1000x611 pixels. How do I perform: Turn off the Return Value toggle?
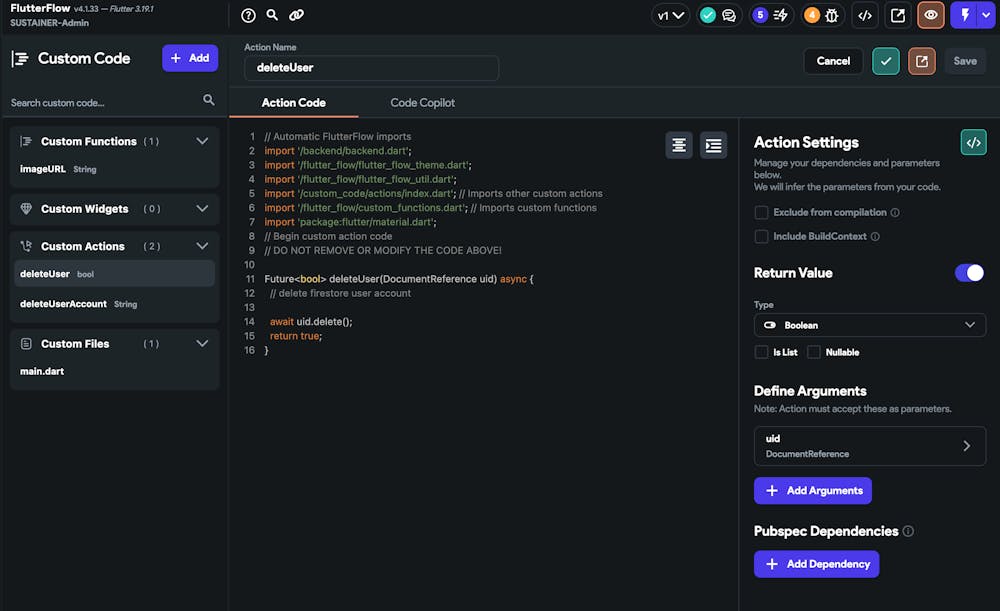(x=969, y=273)
